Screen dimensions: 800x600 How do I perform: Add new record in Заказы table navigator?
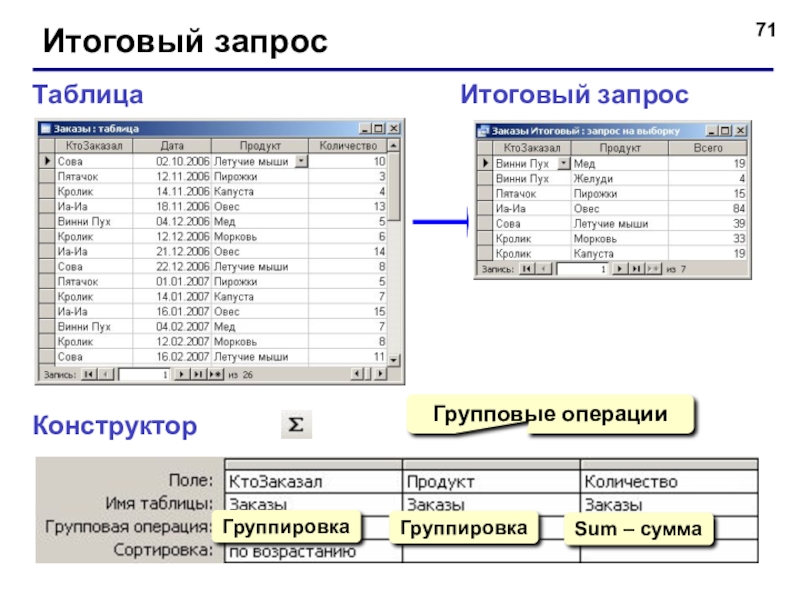click(x=215, y=374)
